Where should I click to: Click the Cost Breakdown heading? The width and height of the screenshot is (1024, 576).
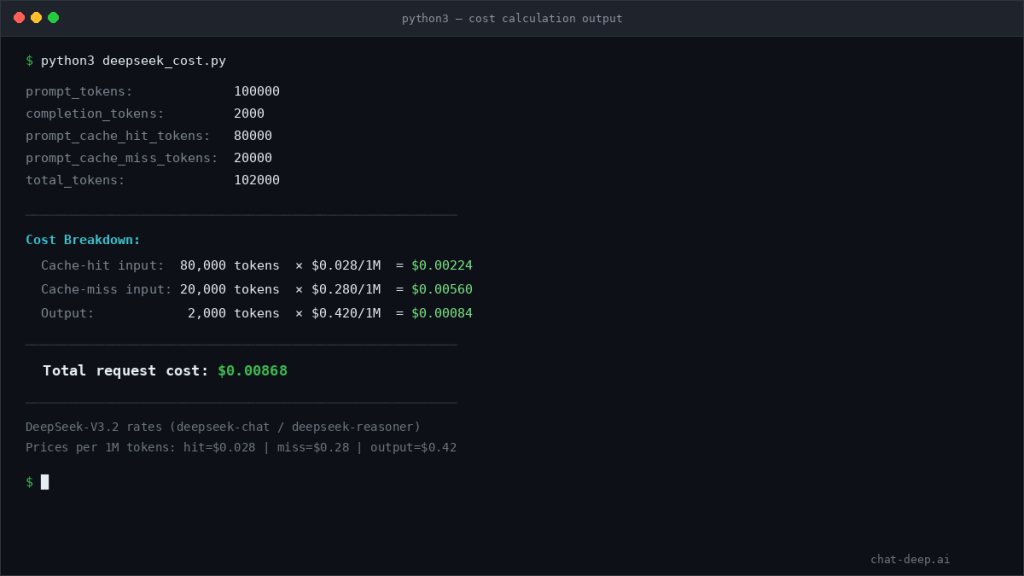82,240
